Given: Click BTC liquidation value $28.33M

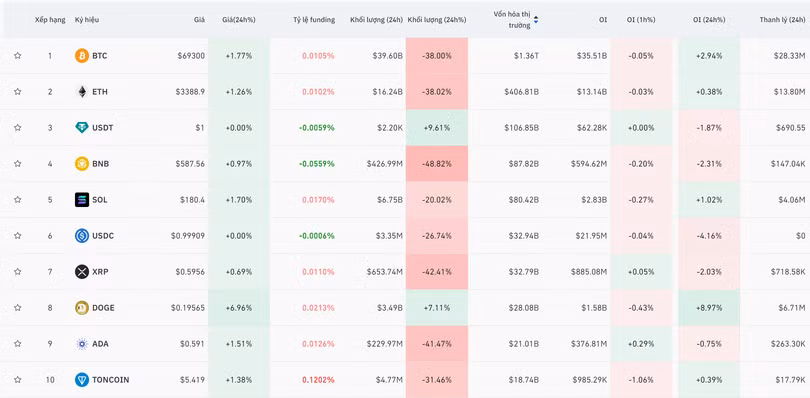Looking at the screenshot, I should pyautogui.click(x=790, y=56).
